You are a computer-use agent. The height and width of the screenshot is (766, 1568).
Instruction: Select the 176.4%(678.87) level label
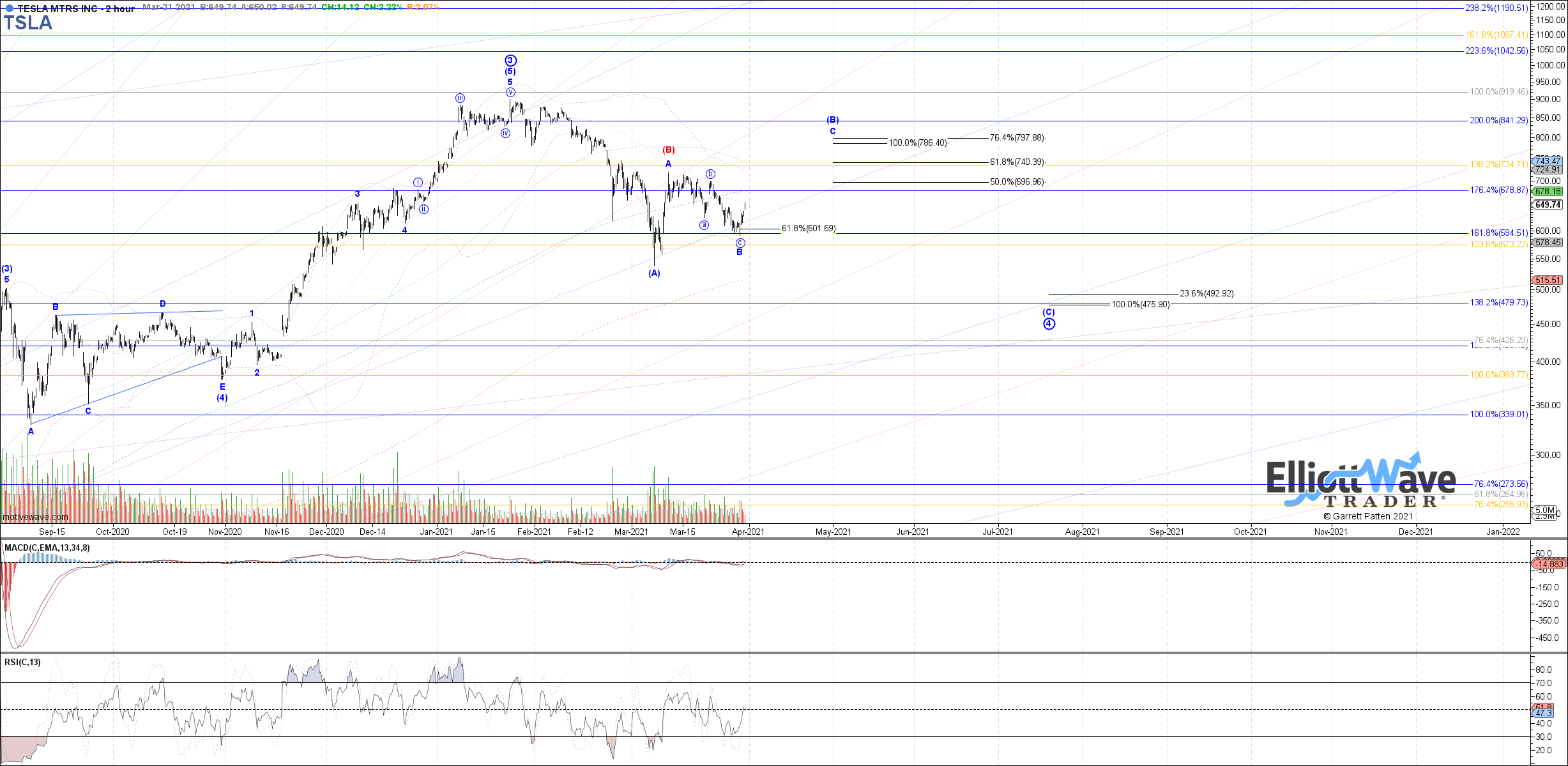pyautogui.click(x=1499, y=190)
